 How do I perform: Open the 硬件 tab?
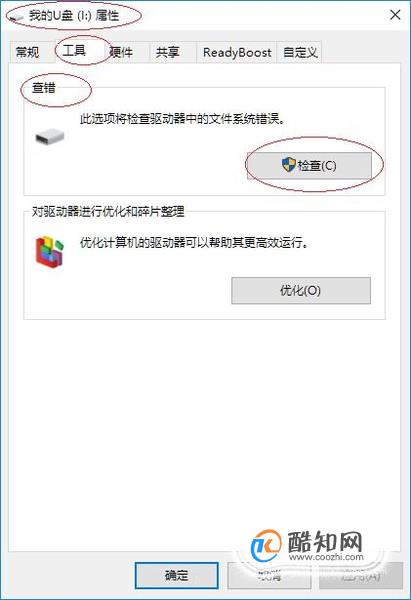(122, 52)
